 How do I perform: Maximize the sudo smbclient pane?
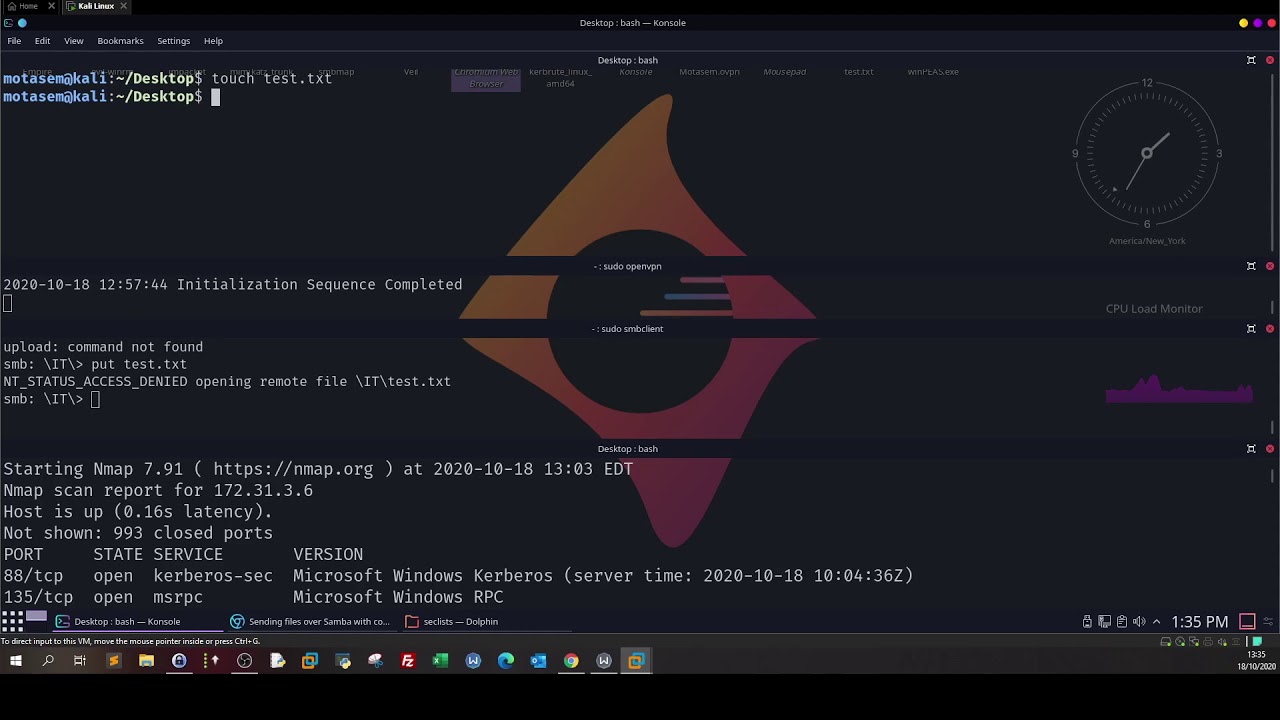[x=1251, y=328]
